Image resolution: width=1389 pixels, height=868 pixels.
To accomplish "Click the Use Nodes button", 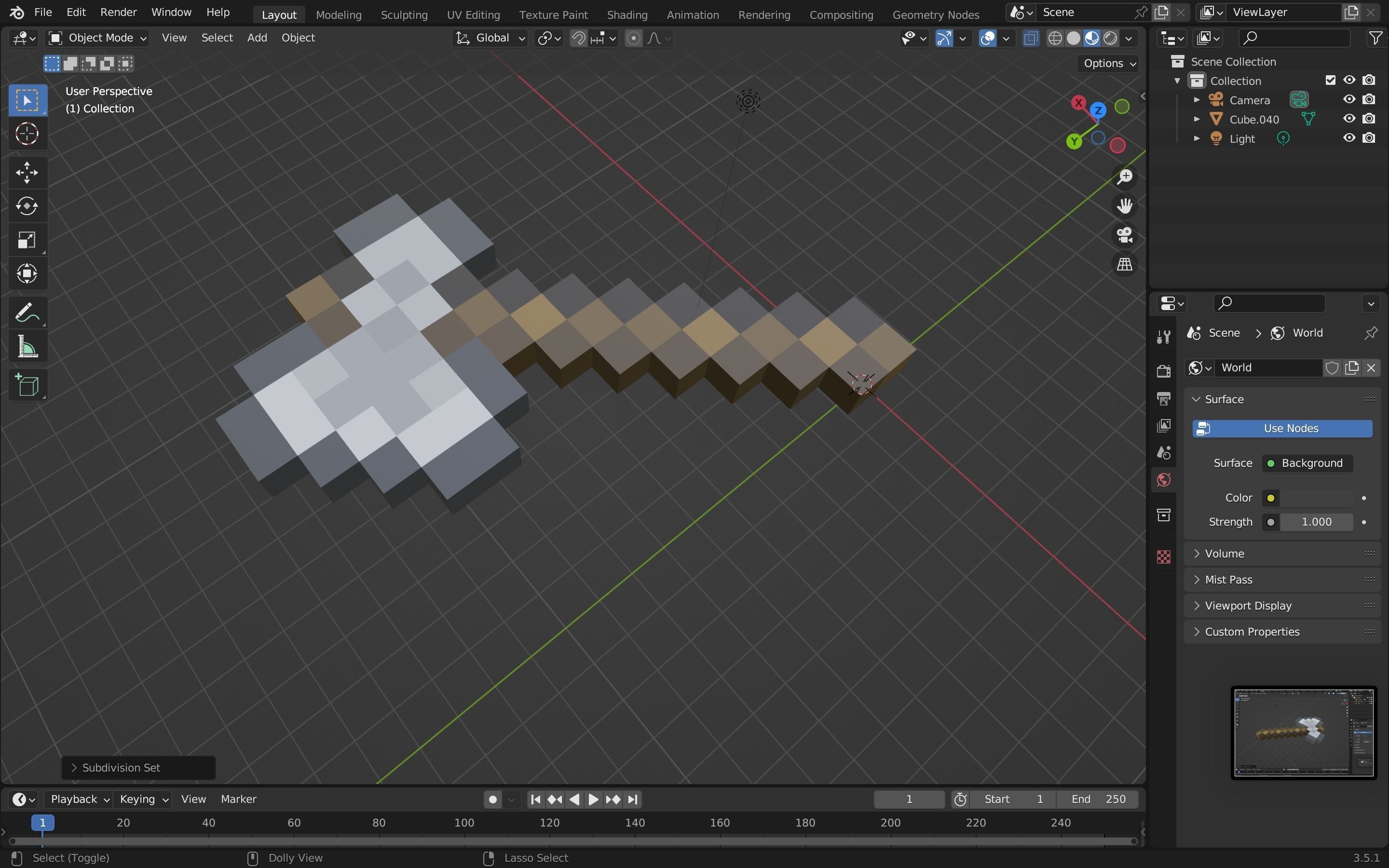I will [x=1282, y=428].
